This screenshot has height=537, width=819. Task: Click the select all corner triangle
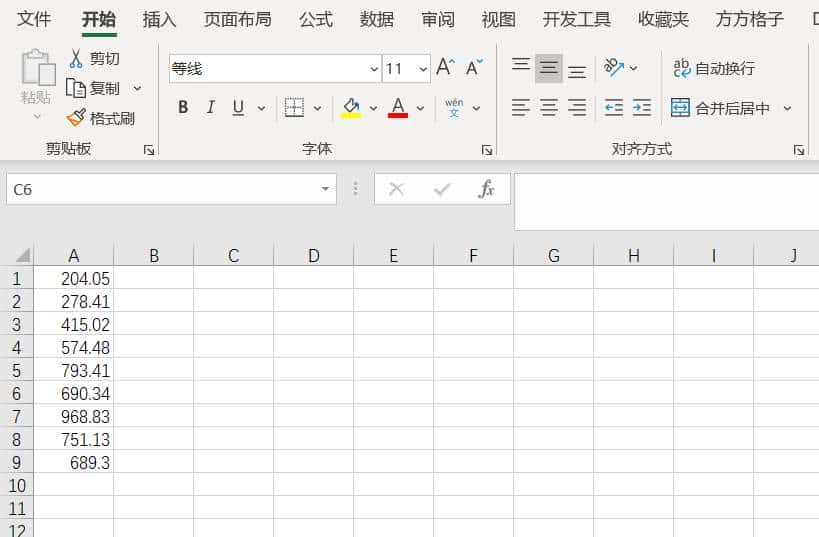point(22,255)
